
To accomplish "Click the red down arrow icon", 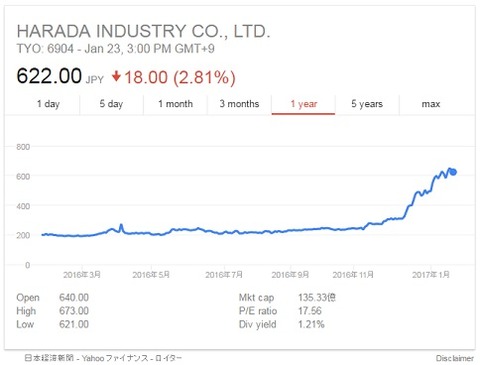I will (116, 76).
